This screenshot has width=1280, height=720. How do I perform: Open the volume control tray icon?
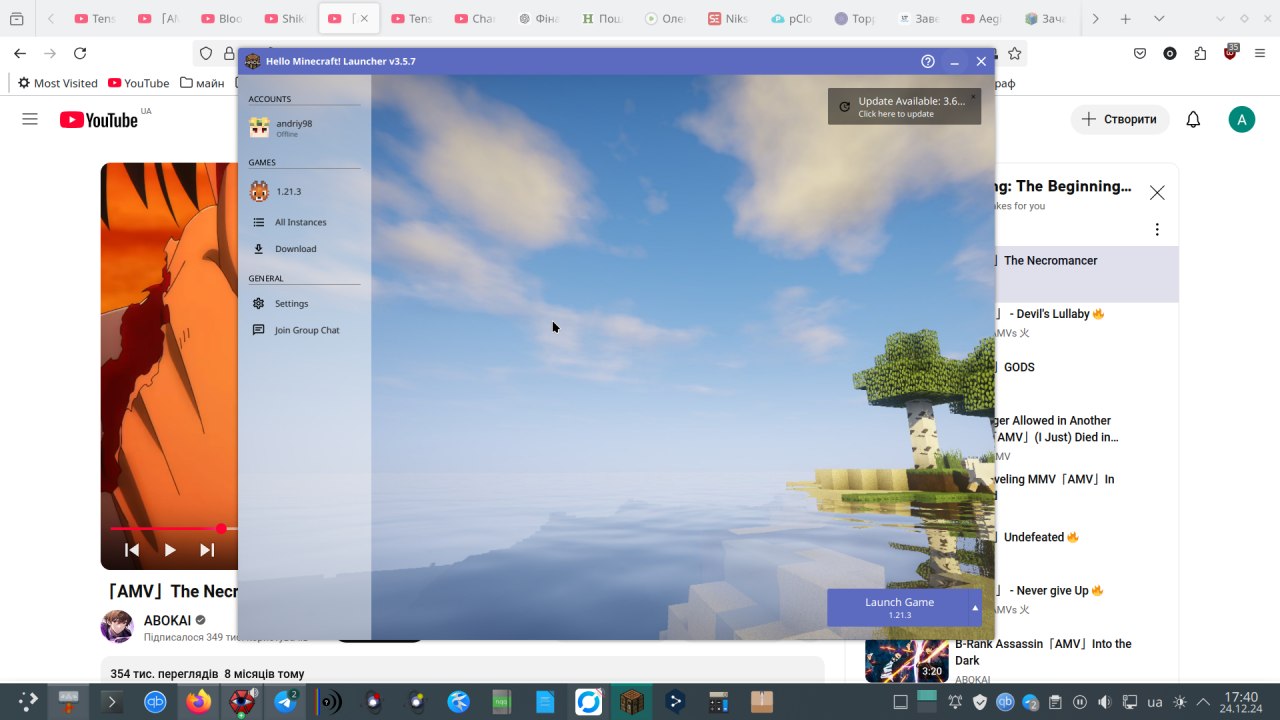pos(1104,702)
